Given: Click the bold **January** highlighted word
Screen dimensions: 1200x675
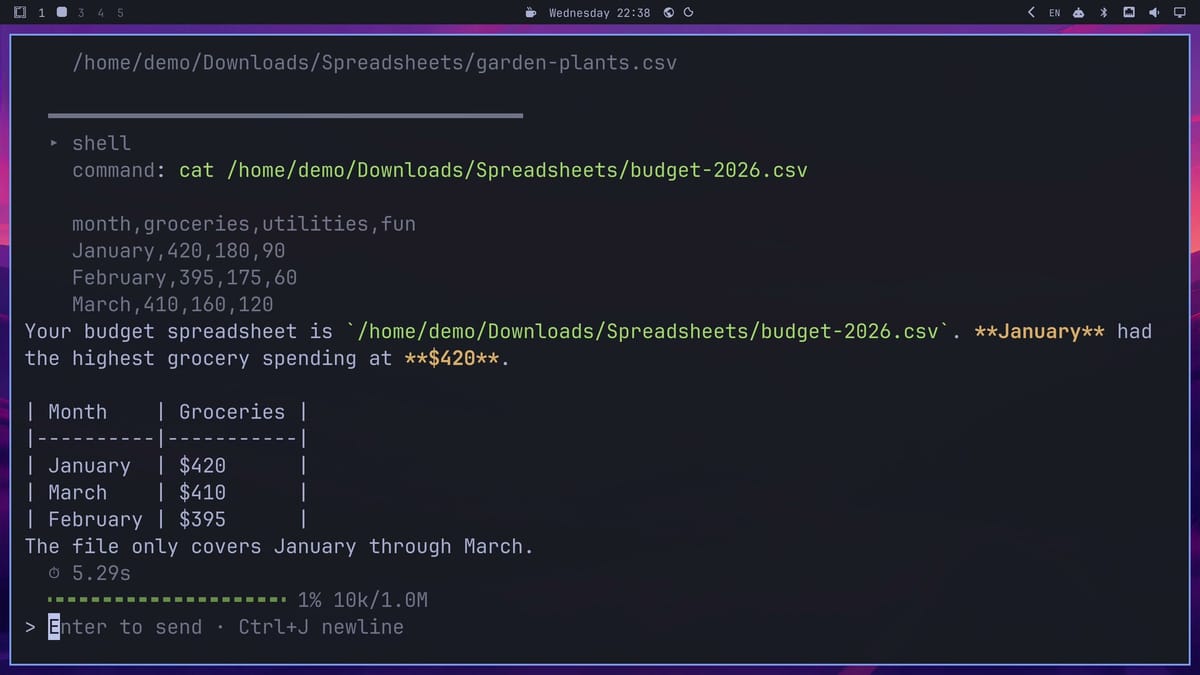Looking at the screenshot, I should 1039,332.
